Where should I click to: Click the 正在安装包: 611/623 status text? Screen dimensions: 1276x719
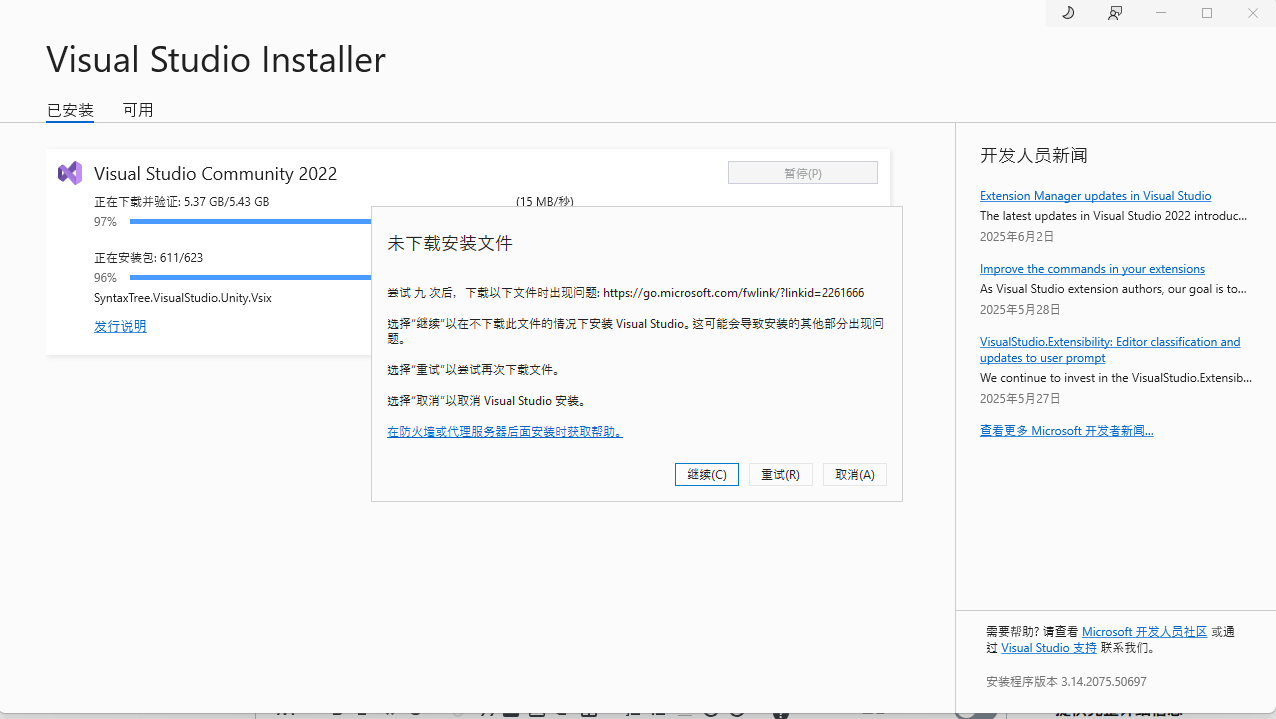click(148, 257)
